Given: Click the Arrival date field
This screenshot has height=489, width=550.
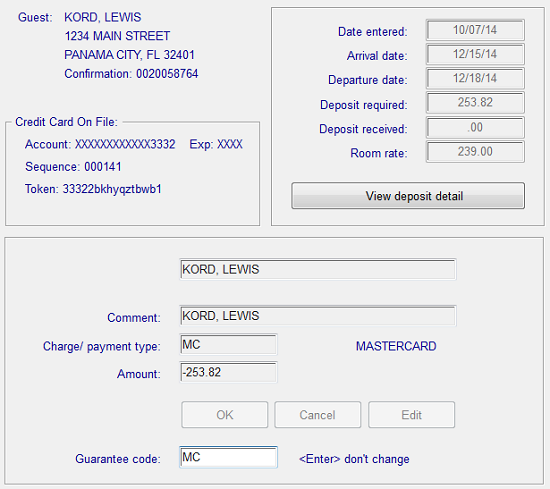Looking at the screenshot, I should click(x=475, y=54).
